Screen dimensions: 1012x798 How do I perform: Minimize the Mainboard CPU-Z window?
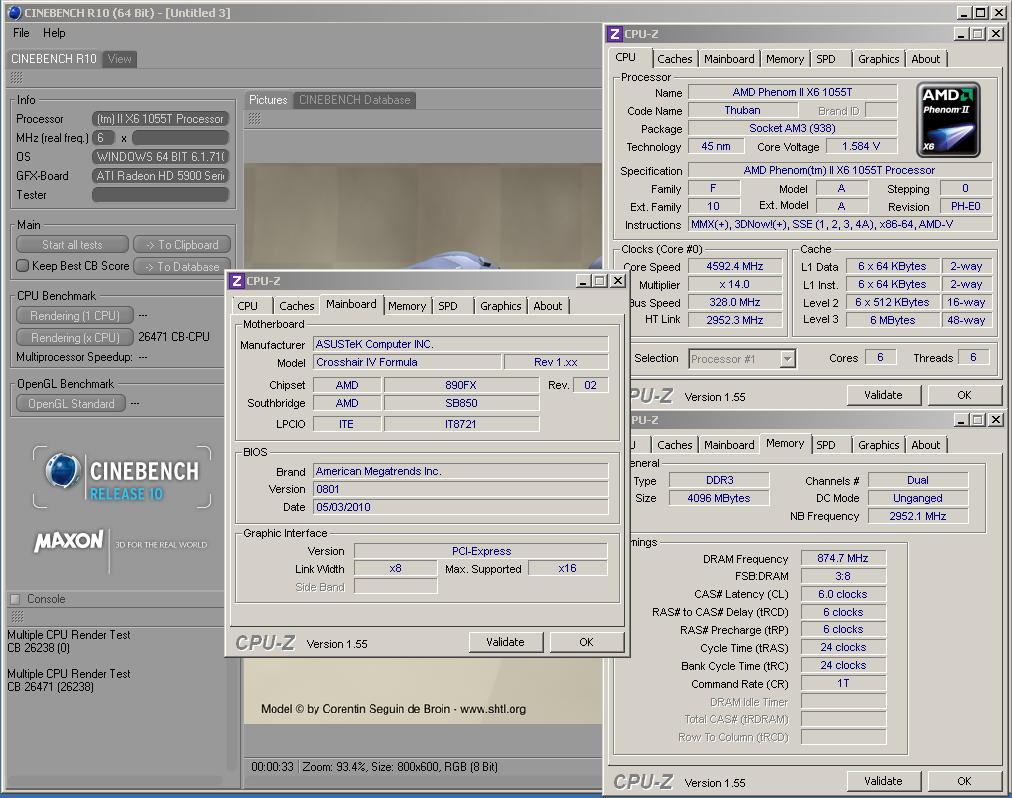583,281
